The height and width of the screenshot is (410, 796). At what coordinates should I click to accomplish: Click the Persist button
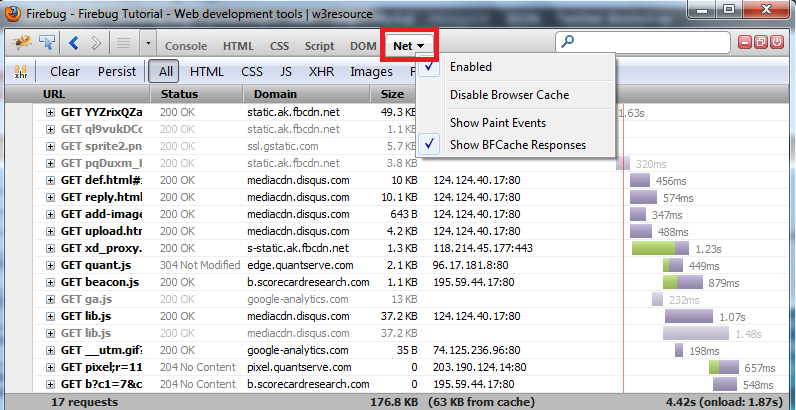(117, 72)
